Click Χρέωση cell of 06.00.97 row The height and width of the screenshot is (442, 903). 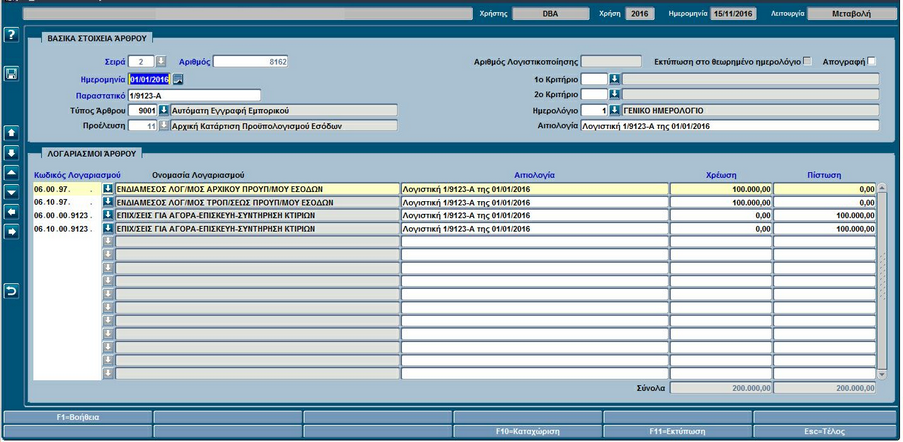pos(721,189)
